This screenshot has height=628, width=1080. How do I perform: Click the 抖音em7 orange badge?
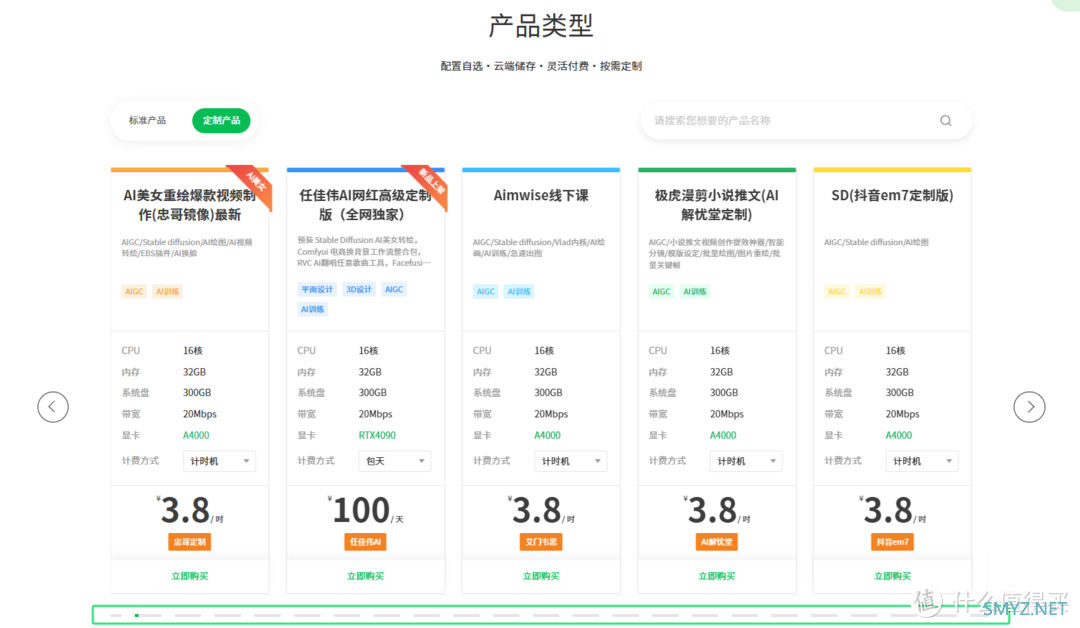click(892, 542)
